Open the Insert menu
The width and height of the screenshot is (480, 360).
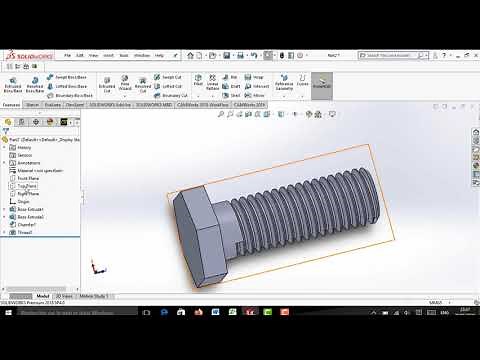pos(109,55)
